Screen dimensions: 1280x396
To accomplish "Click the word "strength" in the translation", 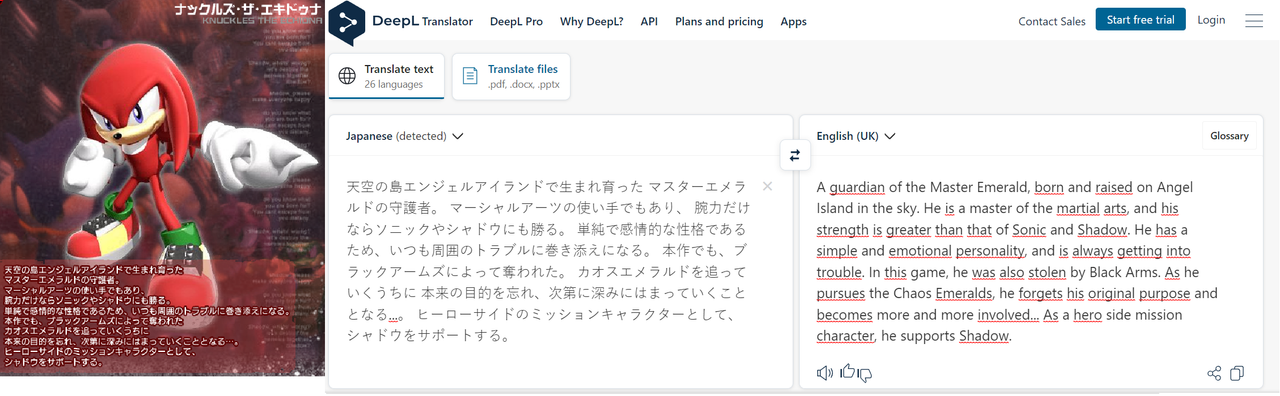I will 842,230.
